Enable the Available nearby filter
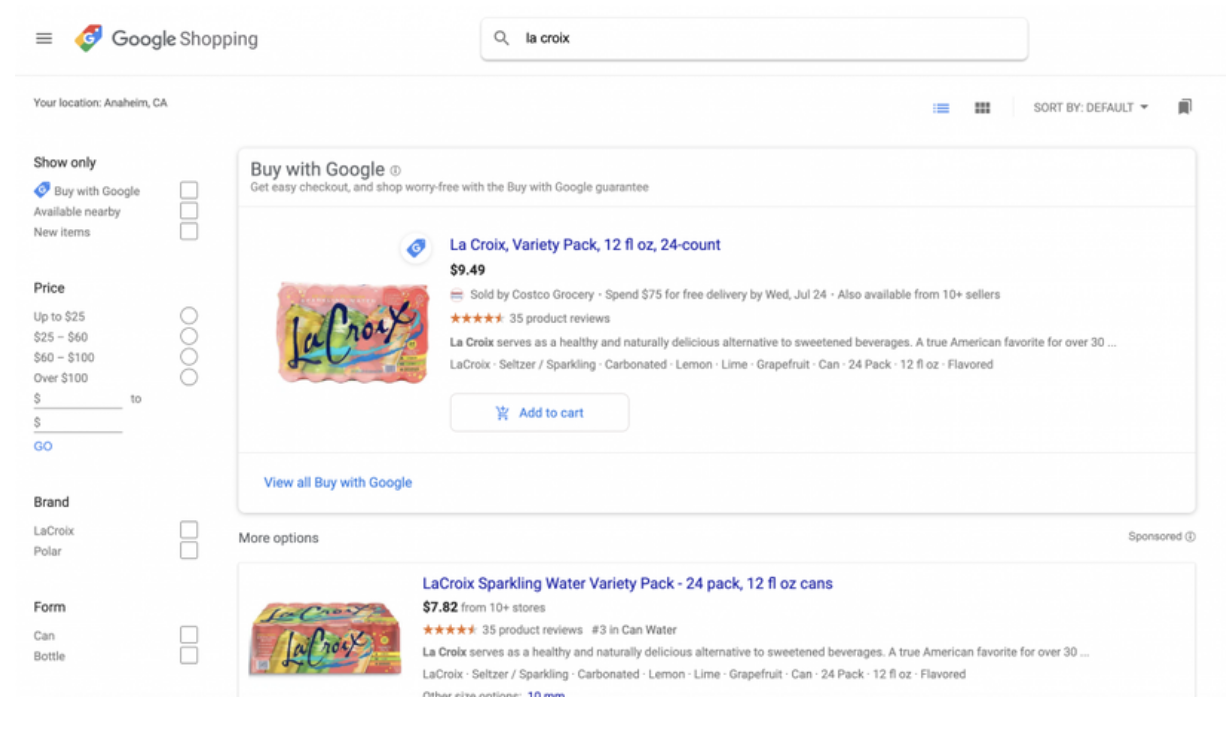Screen dimensions: 1226x753 click(189, 210)
